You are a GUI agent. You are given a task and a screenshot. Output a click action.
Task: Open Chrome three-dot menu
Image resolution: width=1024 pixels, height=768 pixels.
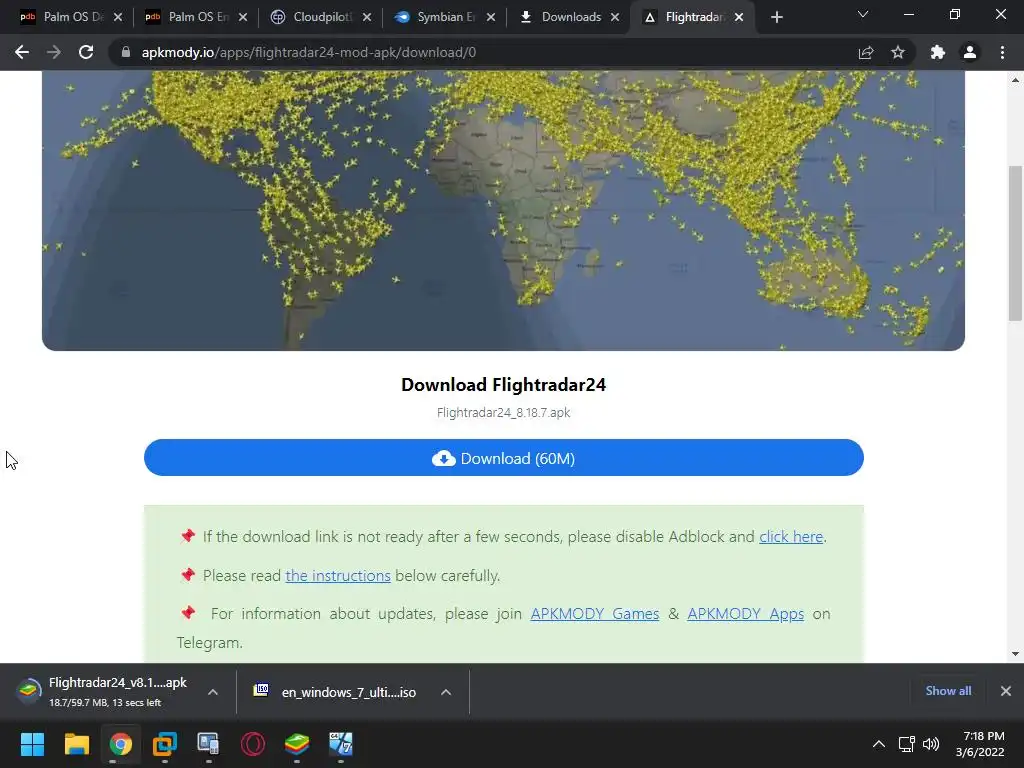(1002, 52)
